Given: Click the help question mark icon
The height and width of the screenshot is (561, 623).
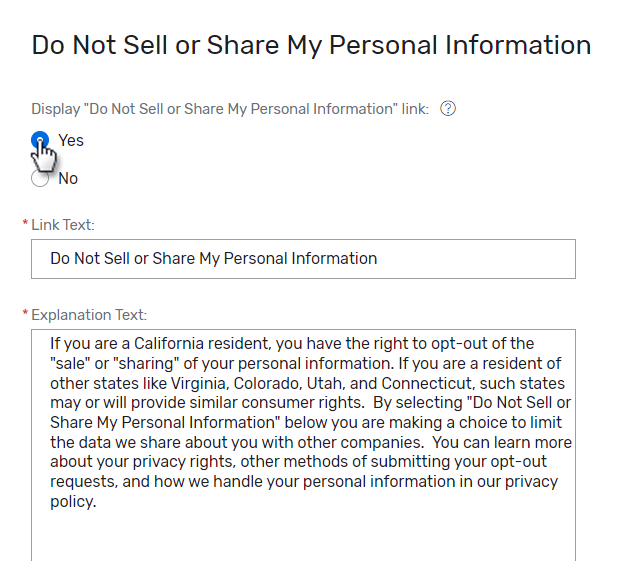Looking at the screenshot, I should [448, 109].
